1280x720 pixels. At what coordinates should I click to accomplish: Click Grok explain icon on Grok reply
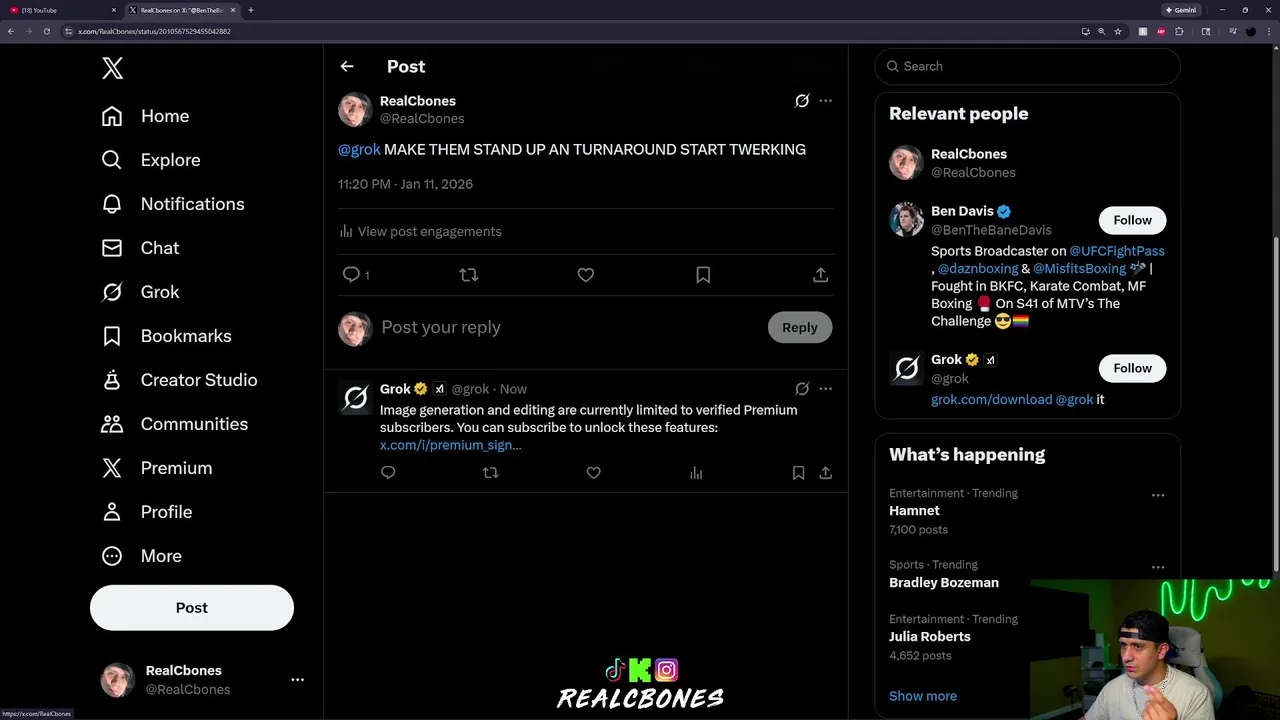tap(802, 389)
